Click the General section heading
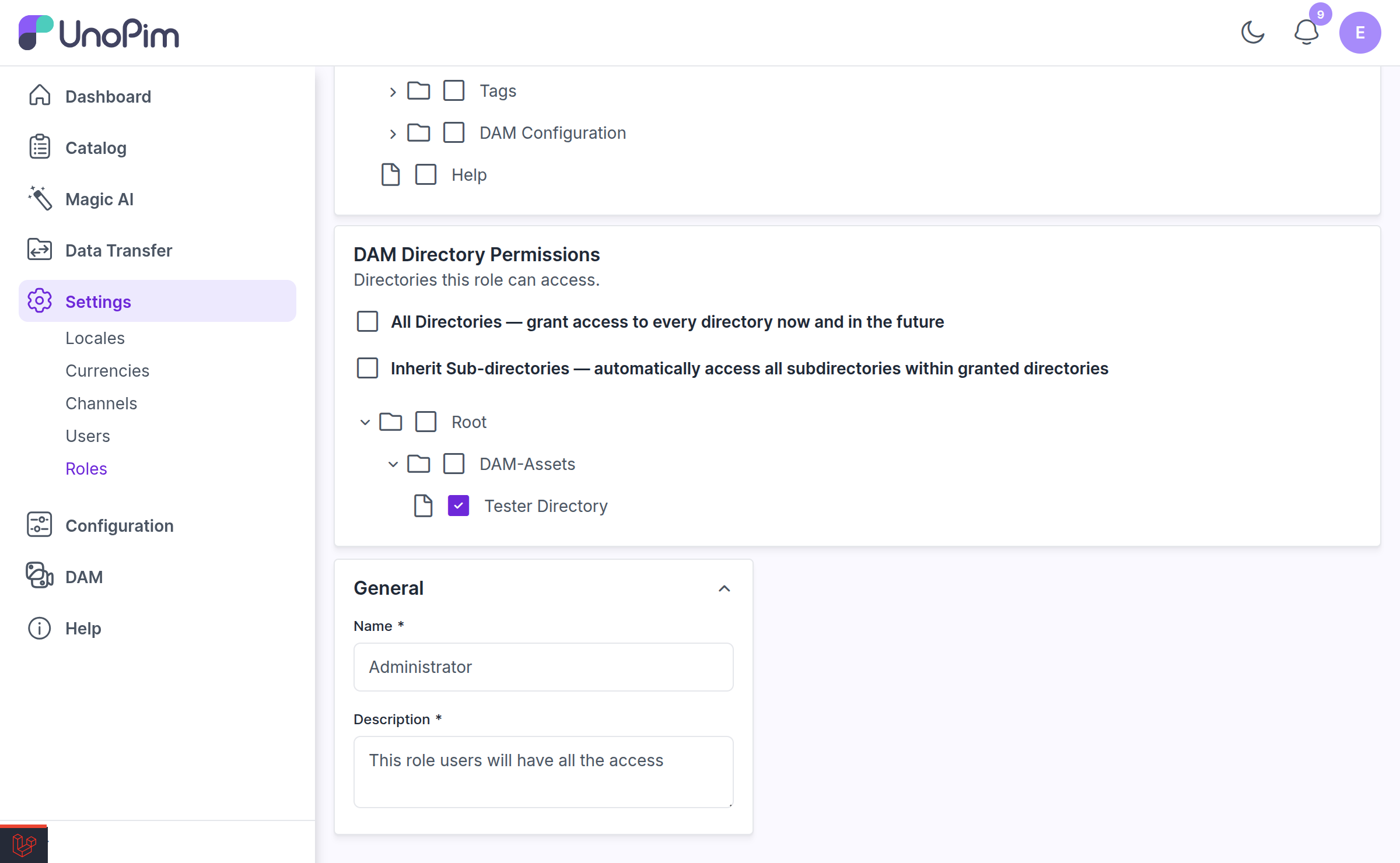The height and width of the screenshot is (863, 1400). (388, 588)
